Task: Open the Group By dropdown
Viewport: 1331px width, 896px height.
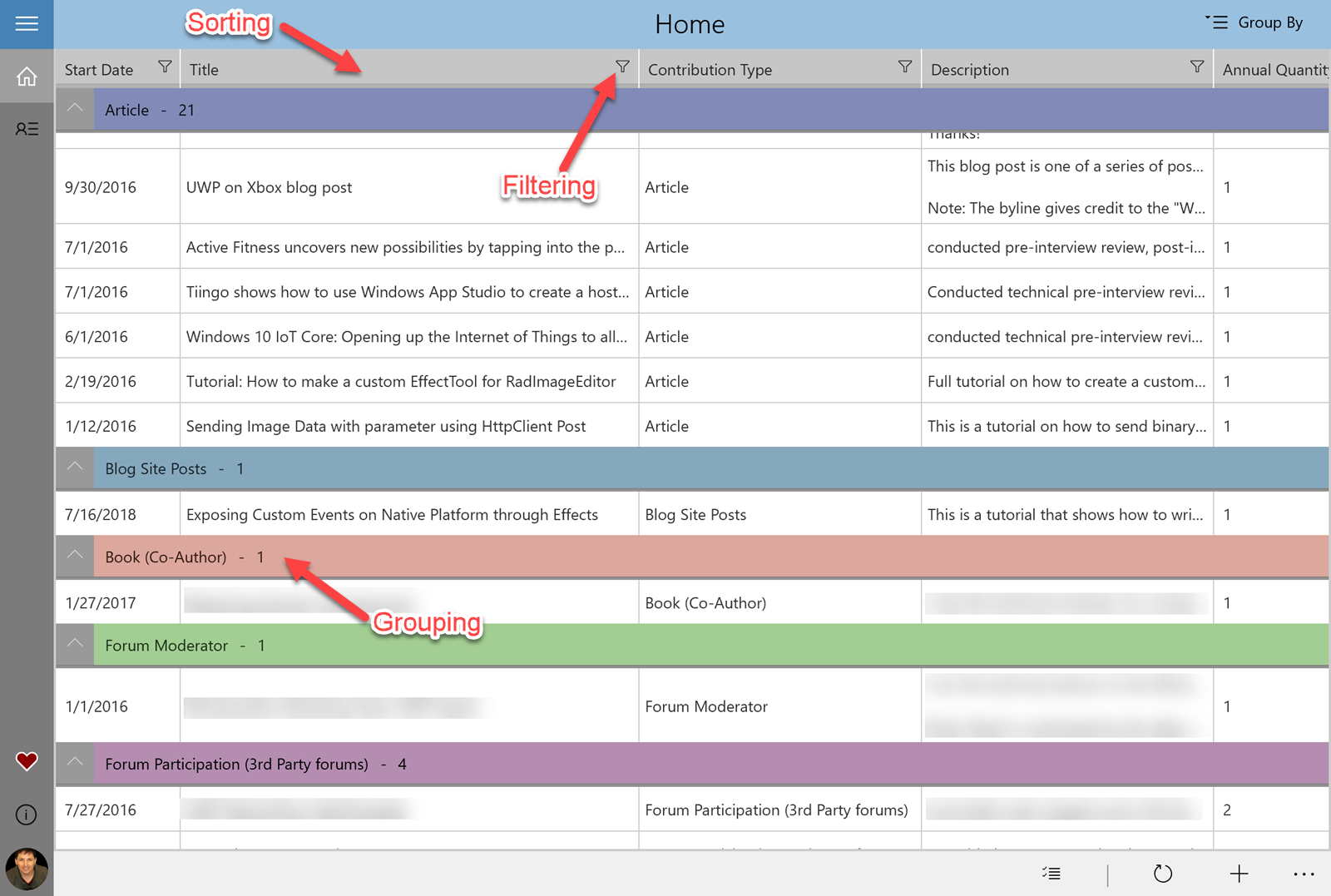Action: [1254, 22]
